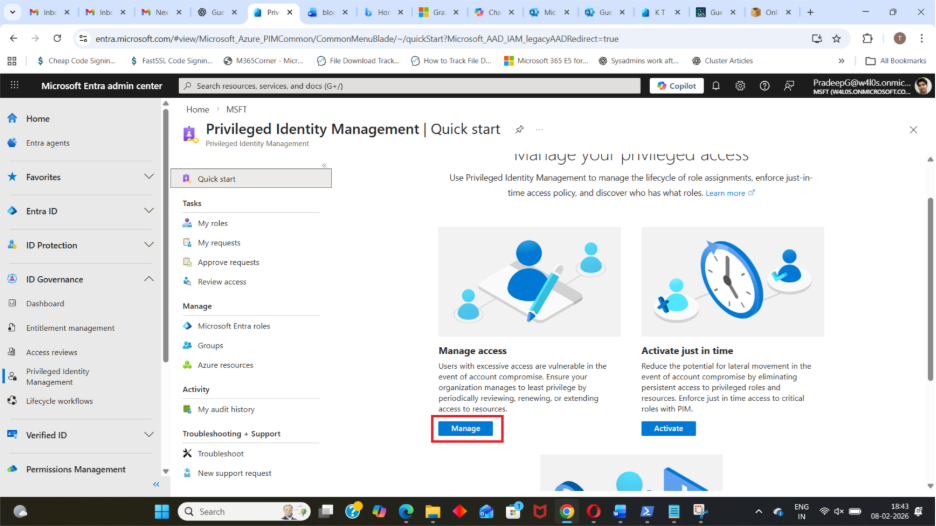
Task: Open My roles under Tasks
Action: [212, 223]
